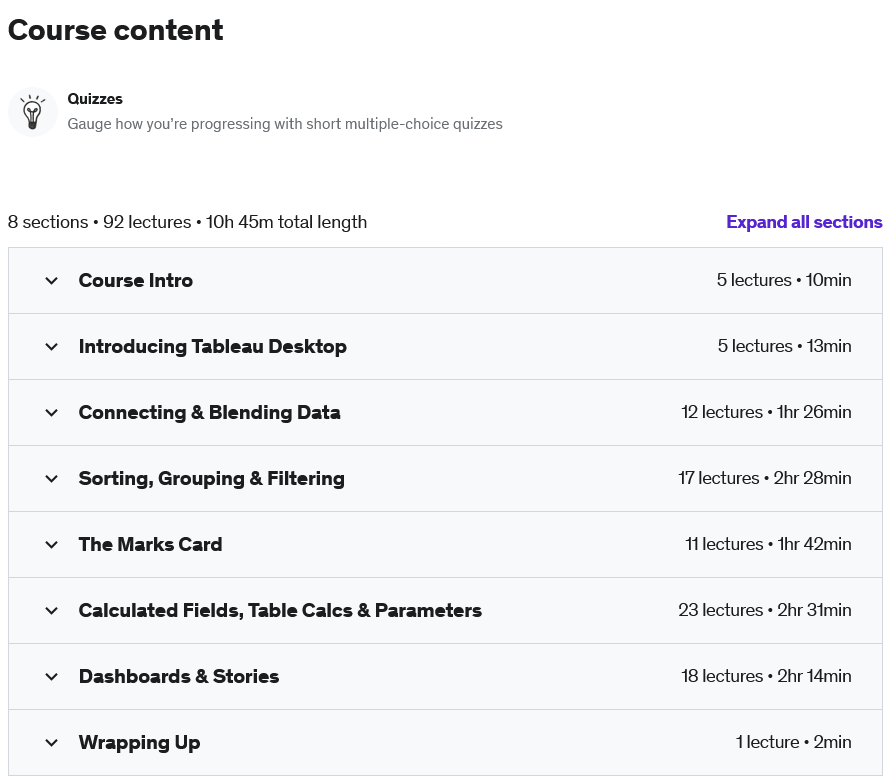Click '5 lectures • 10min' text
The image size is (887, 782).
tap(784, 280)
